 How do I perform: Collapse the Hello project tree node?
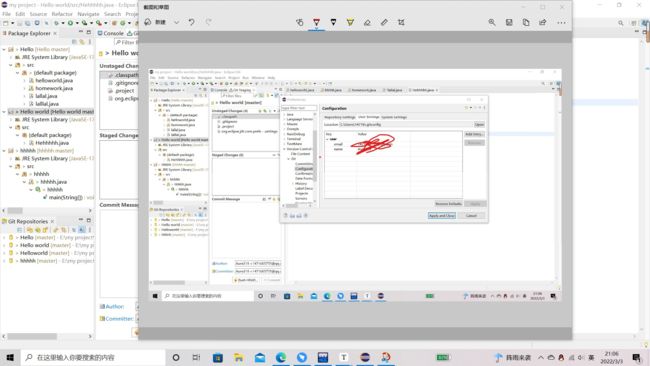[x=4, y=49]
